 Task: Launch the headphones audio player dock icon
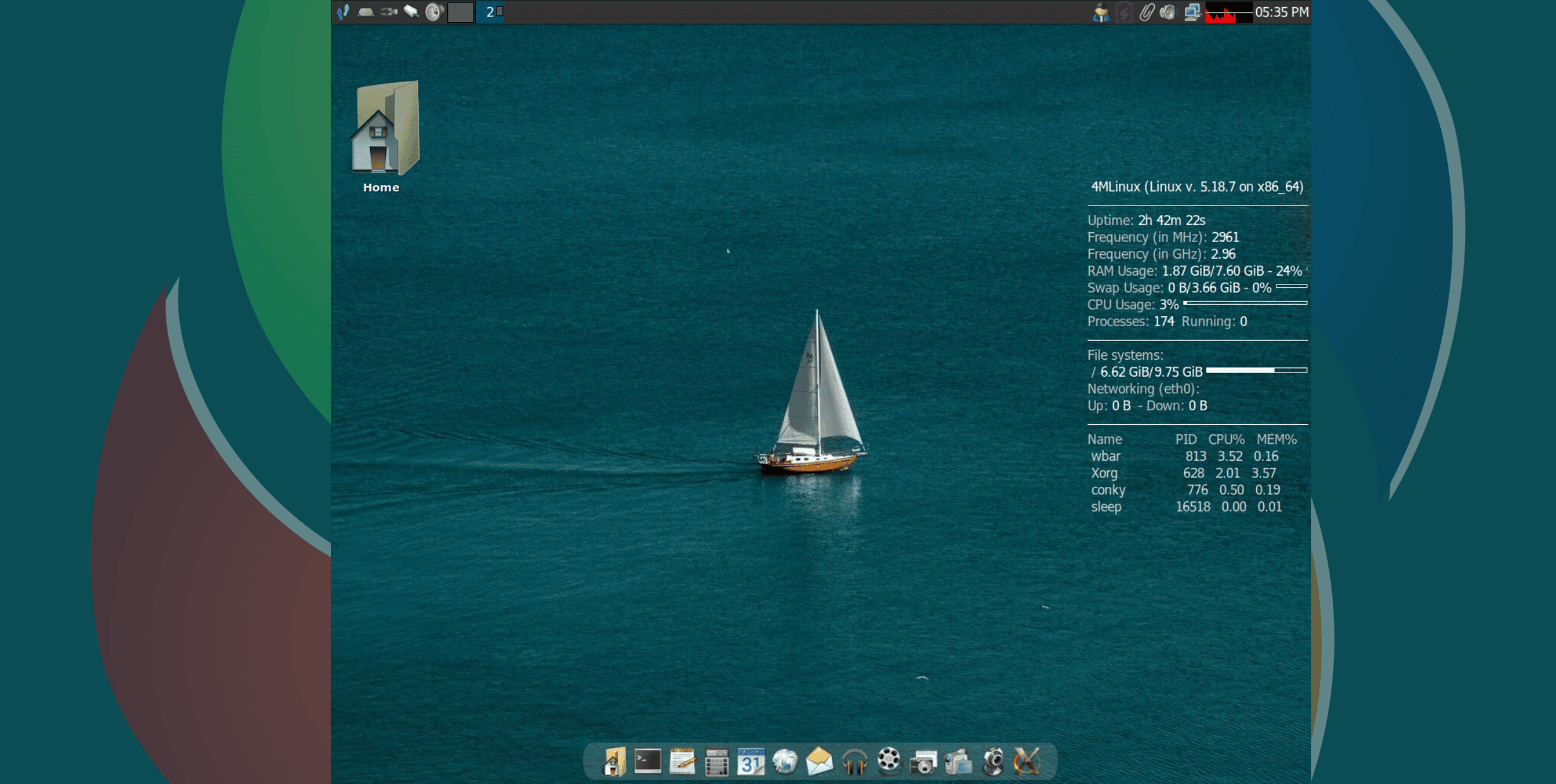[x=854, y=762]
